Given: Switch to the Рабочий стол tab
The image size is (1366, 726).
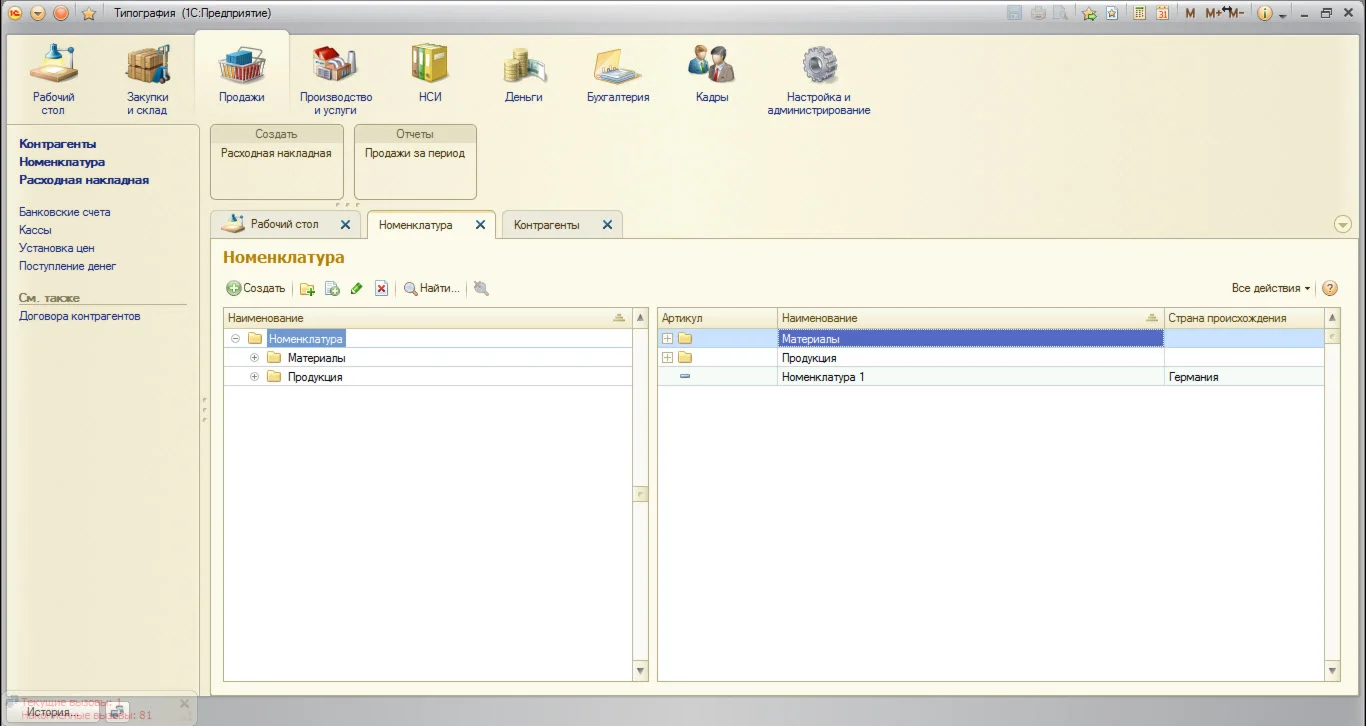Looking at the screenshot, I should point(284,224).
